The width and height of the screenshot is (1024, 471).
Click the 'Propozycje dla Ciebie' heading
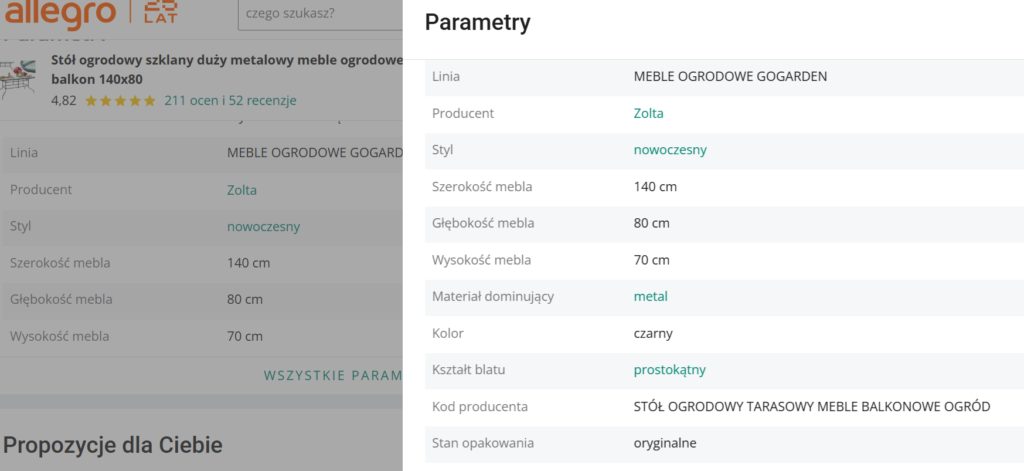[112, 445]
